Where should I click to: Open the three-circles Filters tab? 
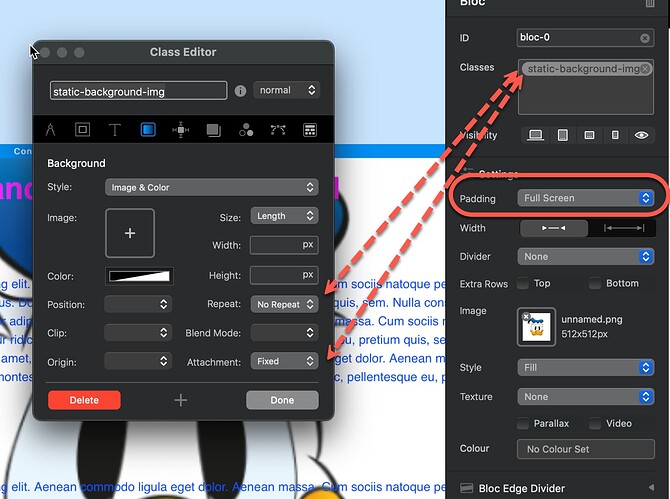[x=245, y=130]
